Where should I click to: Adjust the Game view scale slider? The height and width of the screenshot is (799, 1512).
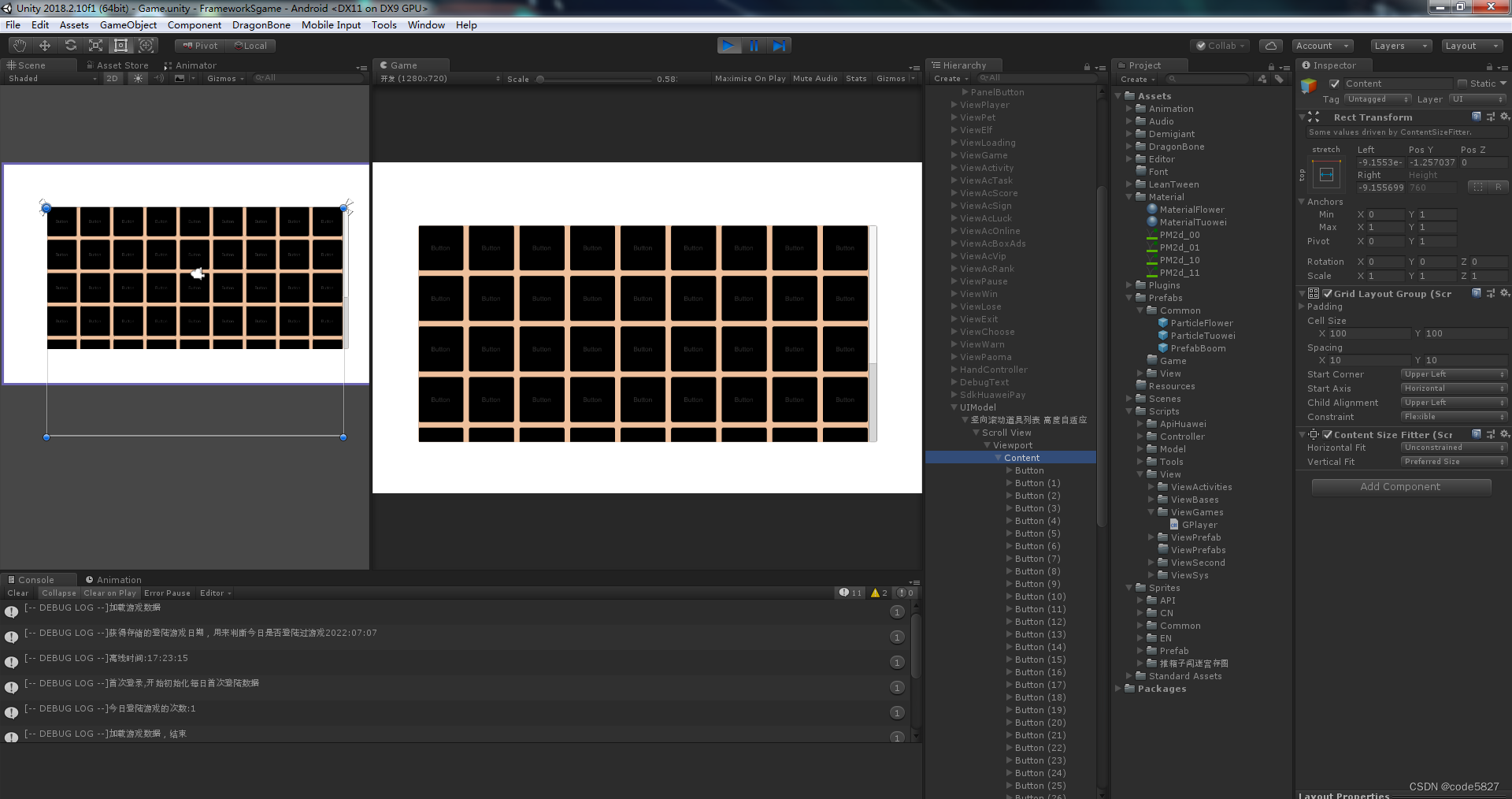coord(541,78)
